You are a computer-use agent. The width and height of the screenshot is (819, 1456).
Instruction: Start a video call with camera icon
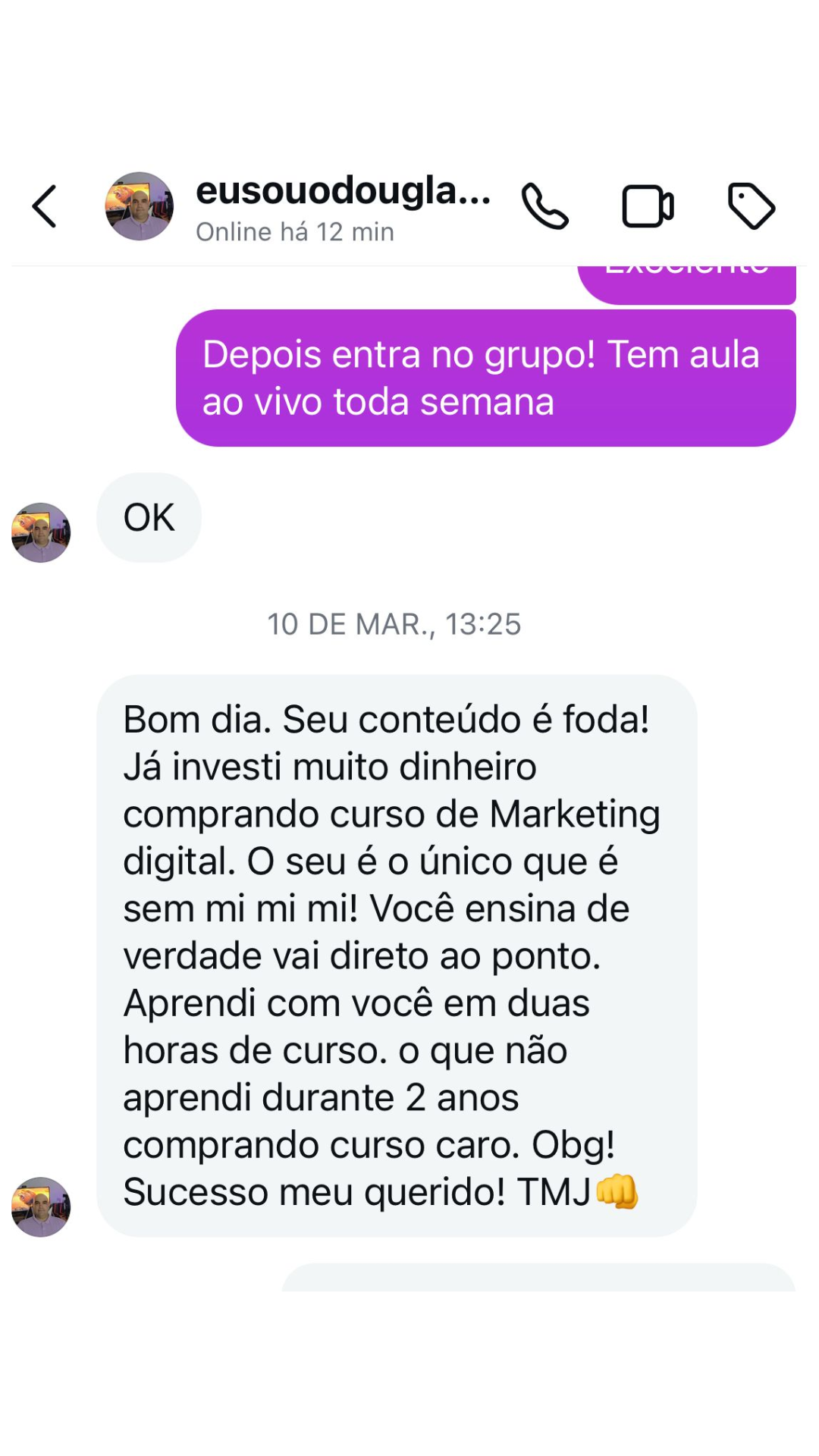point(648,206)
